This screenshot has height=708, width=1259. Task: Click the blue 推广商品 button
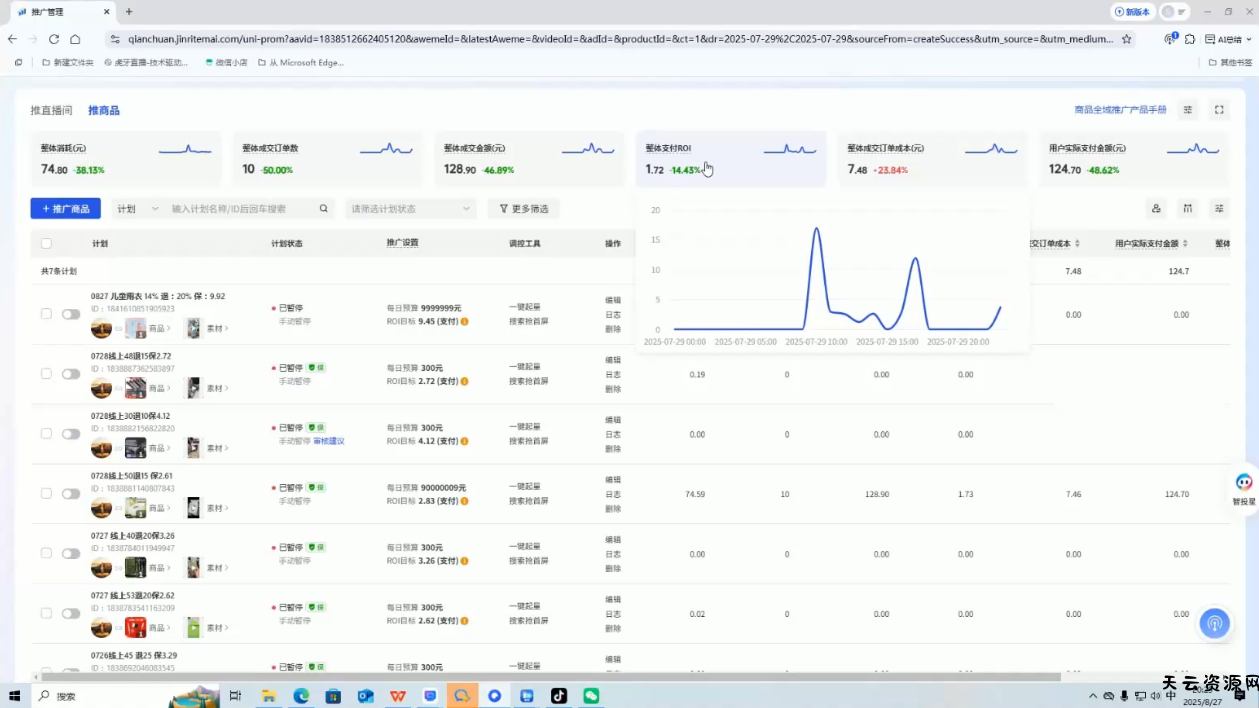point(65,209)
